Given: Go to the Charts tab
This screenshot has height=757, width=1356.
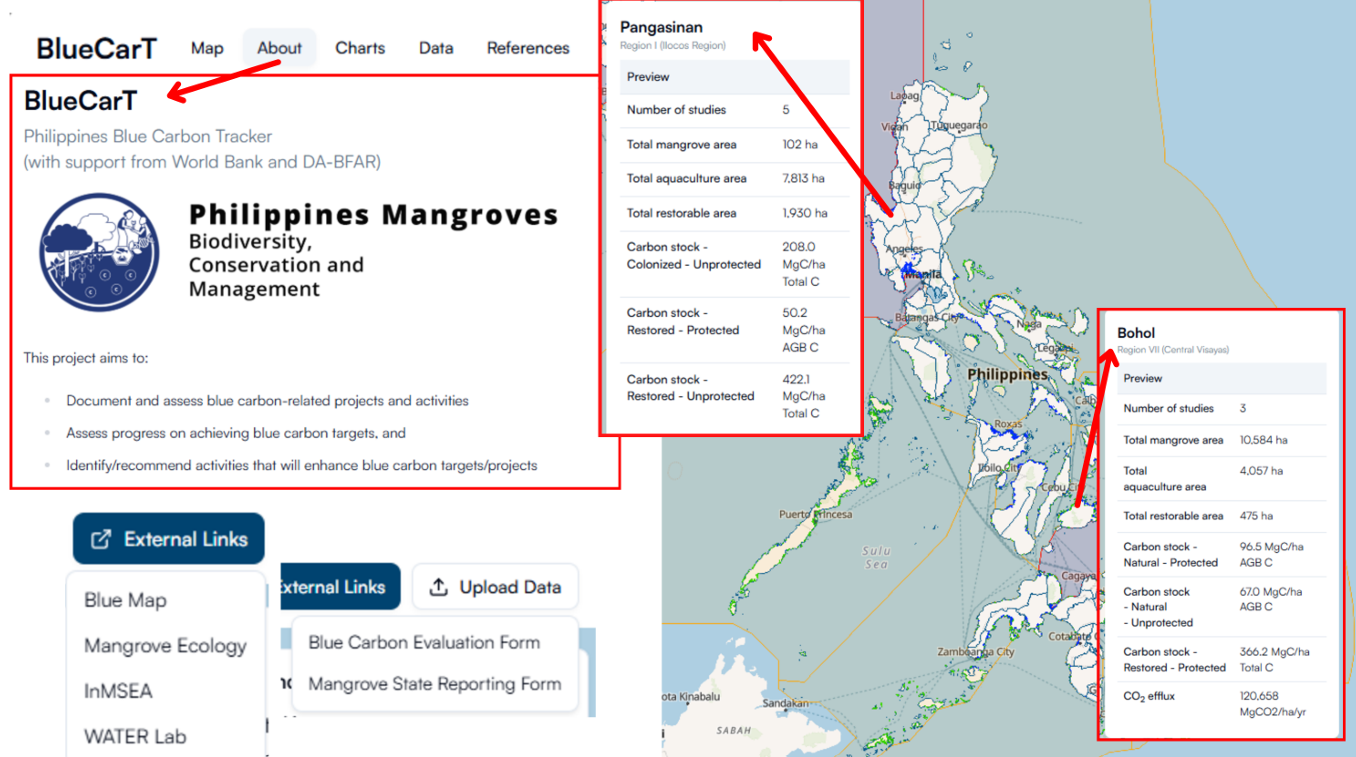Looking at the screenshot, I should pos(360,48).
